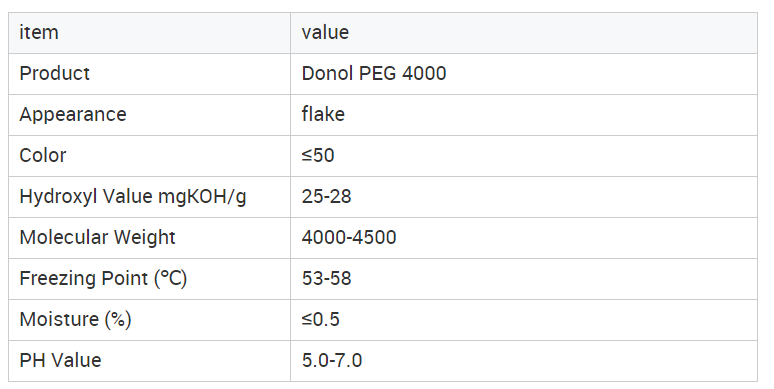Click the 'item' header cell
774x389 pixels.
pos(149,33)
